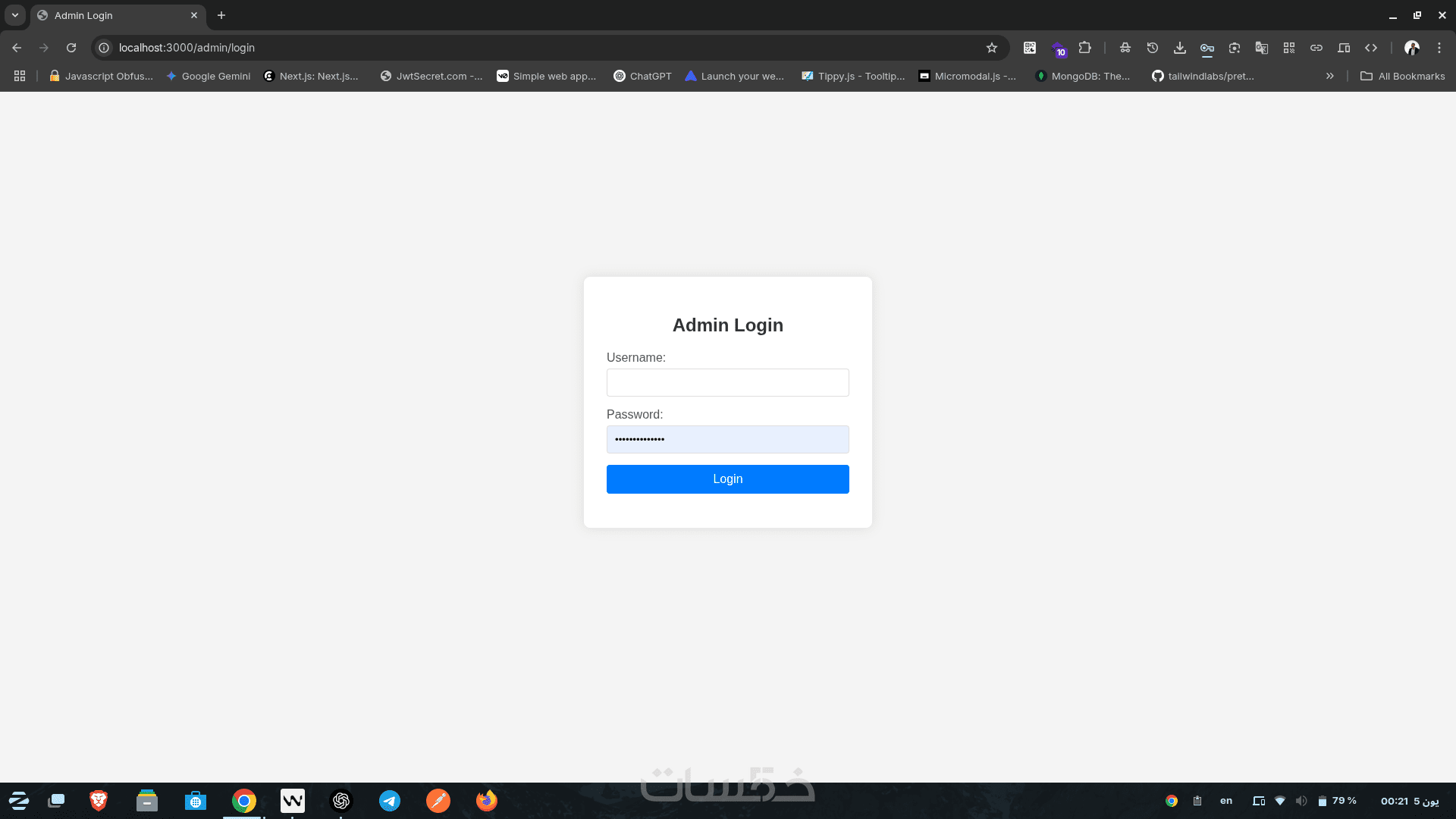Click the blue Login button
Image resolution: width=1456 pixels, height=819 pixels.
click(x=728, y=479)
